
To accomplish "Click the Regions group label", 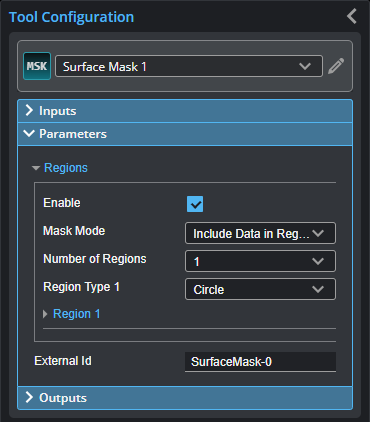I will click(66, 168).
